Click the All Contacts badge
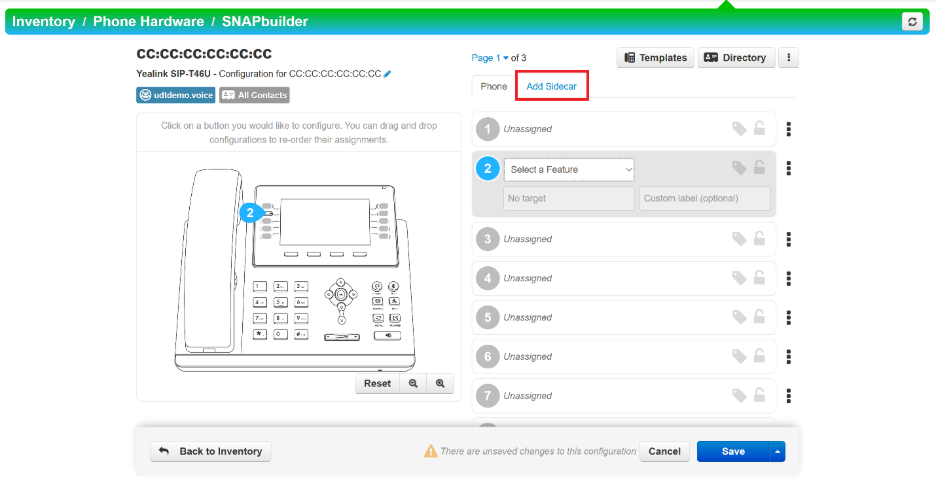 pyautogui.click(x=254, y=95)
